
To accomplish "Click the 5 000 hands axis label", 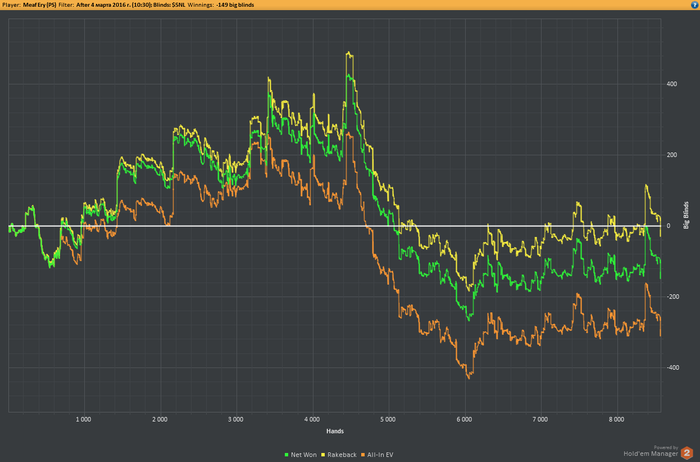I will pyautogui.click(x=388, y=420).
